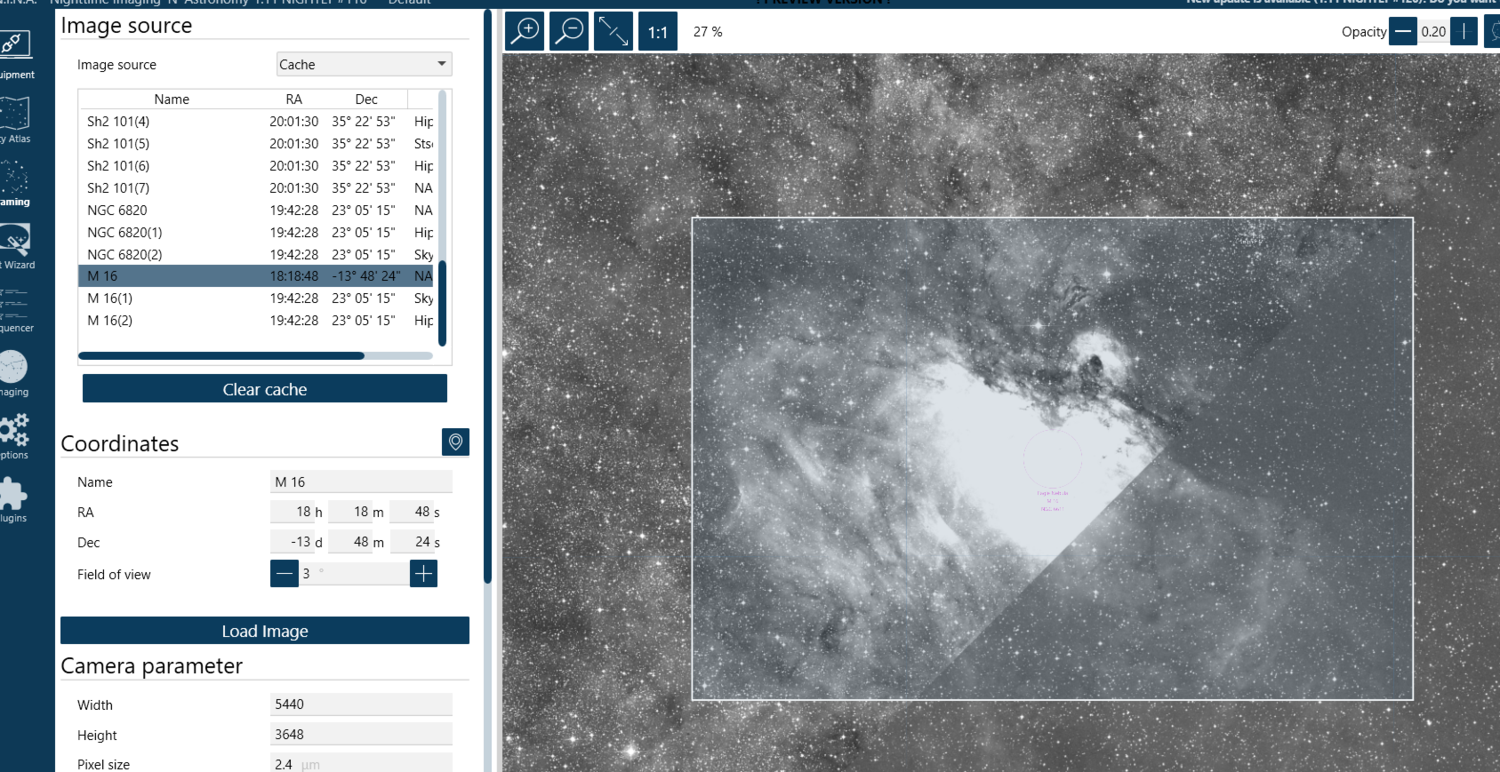Fit image to view with arrows icon
1500x772 pixels.
[613, 31]
